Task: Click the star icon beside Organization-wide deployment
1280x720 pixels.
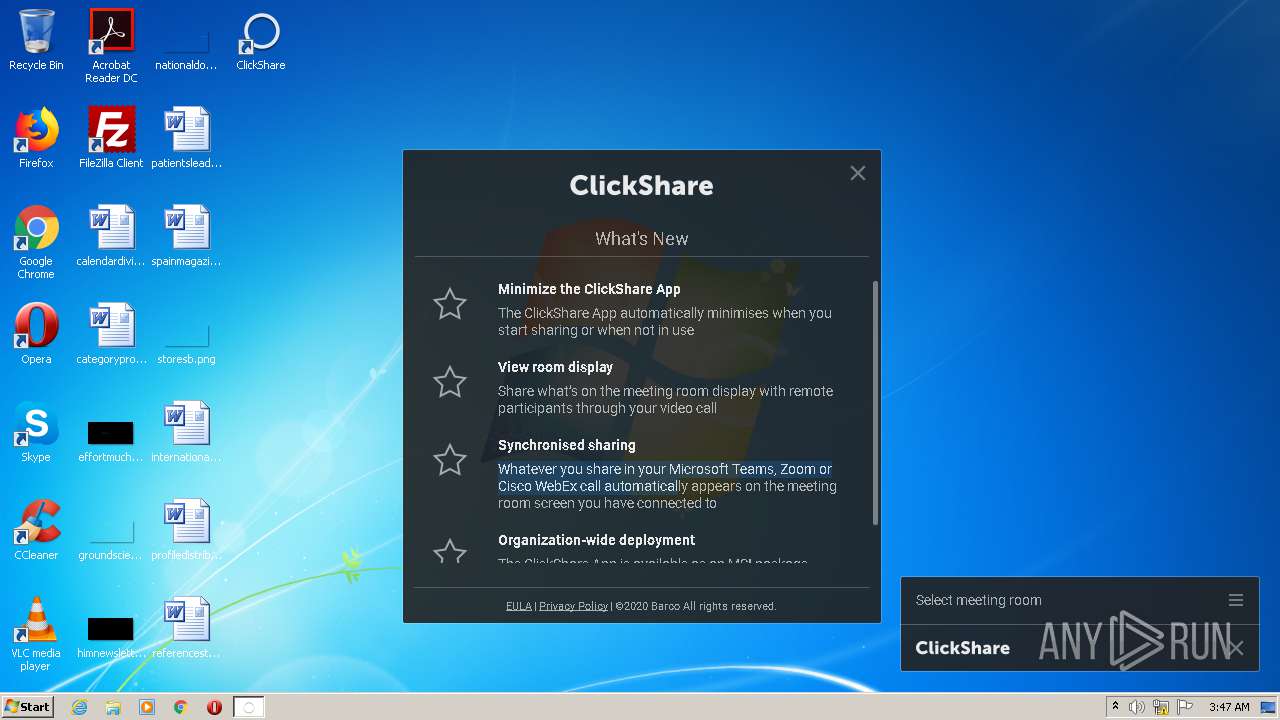Action: point(450,551)
